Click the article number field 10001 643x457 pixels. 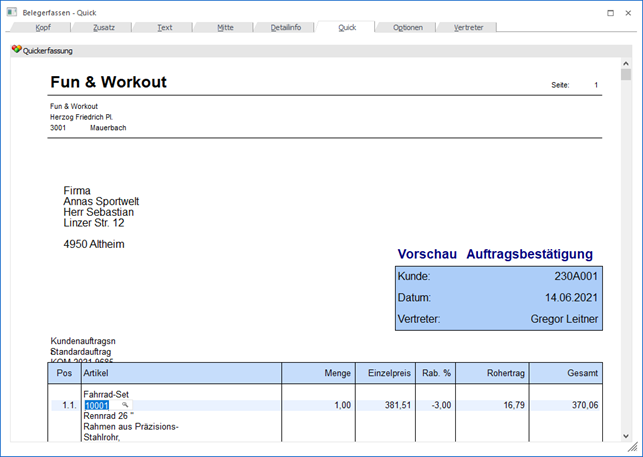tap(97, 405)
